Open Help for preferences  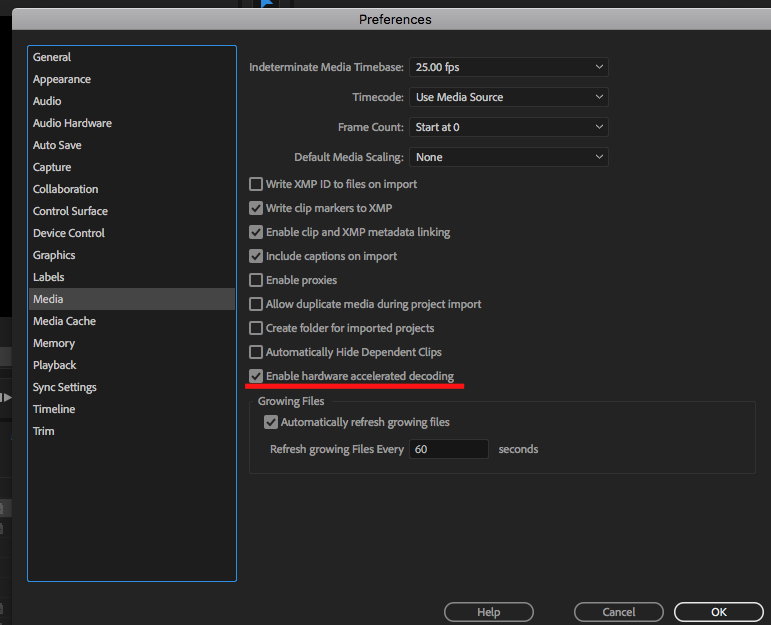tap(488, 612)
